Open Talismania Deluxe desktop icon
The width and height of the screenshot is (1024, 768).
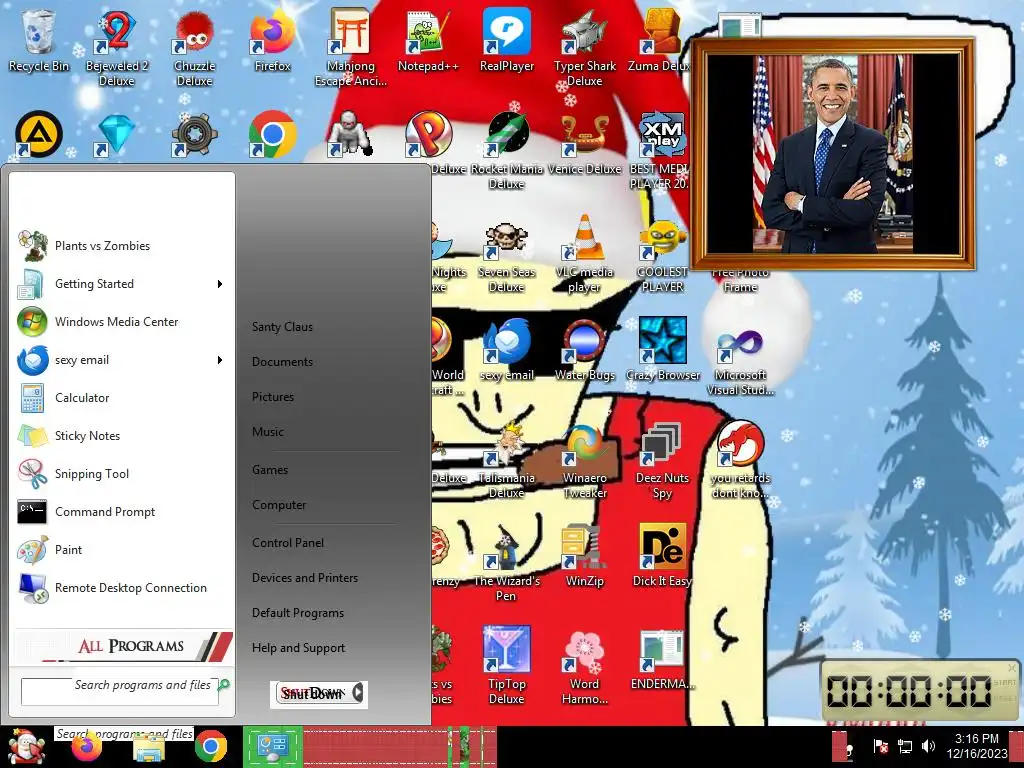[x=507, y=461]
